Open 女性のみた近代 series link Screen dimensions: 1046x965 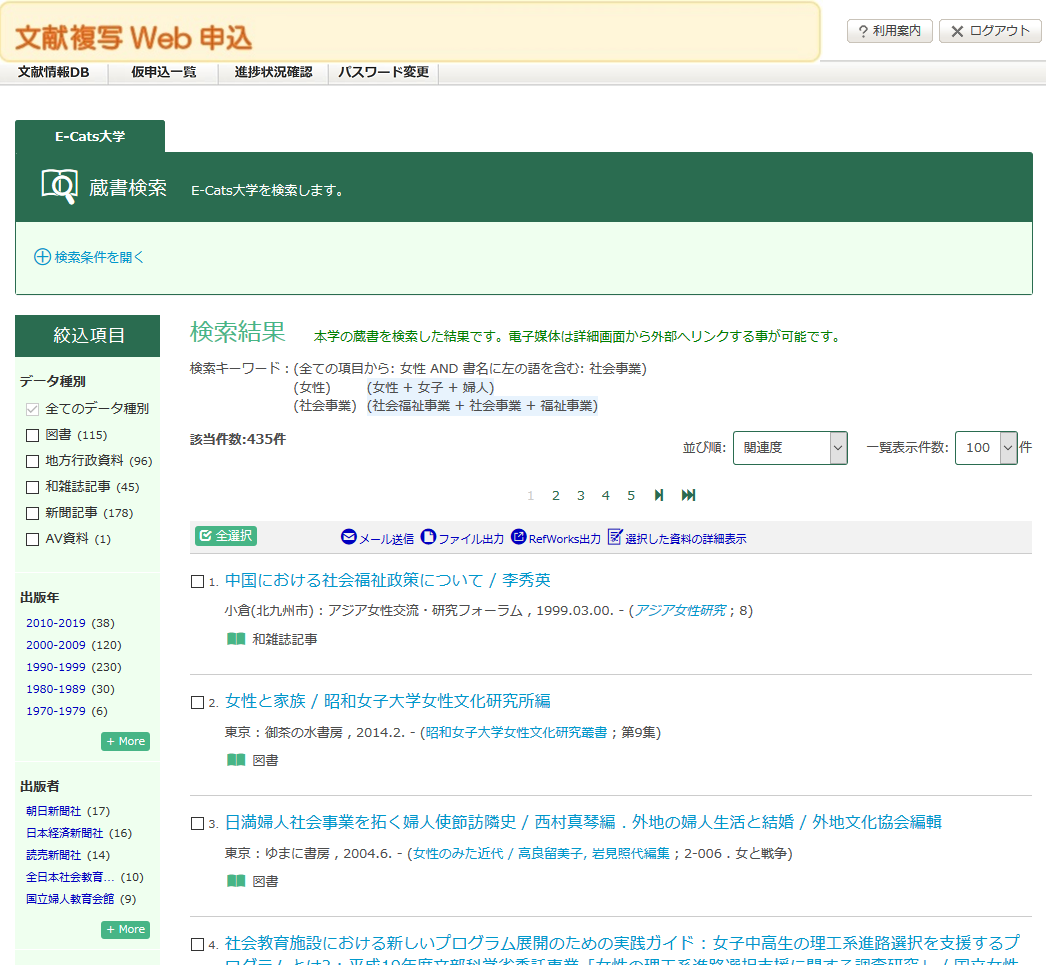click(x=541, y=853)
